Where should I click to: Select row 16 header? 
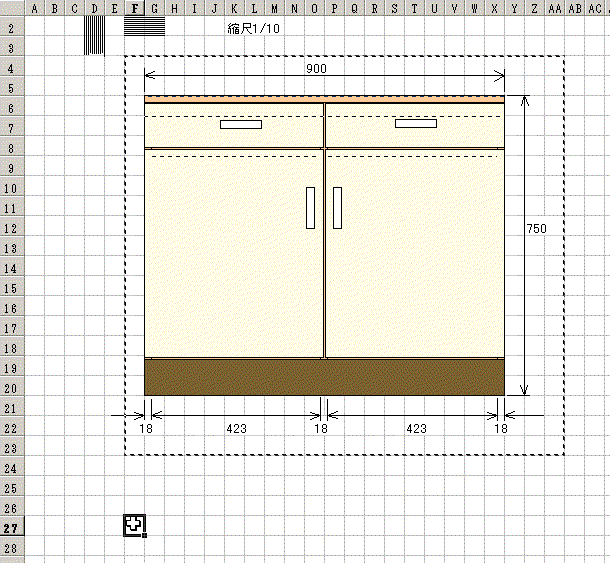[12, 308]
